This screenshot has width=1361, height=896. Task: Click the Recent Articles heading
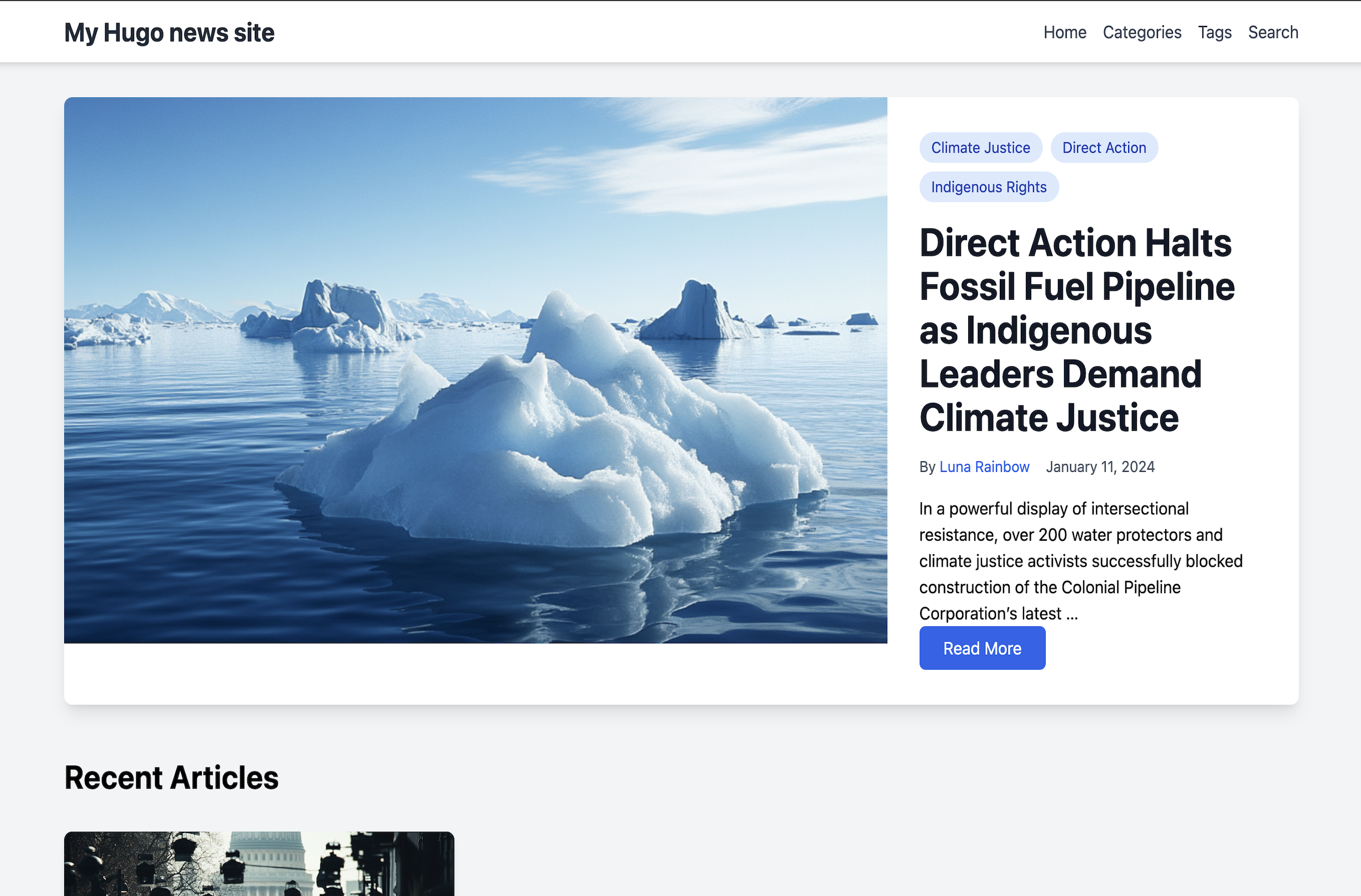click(x=171, y=778)
